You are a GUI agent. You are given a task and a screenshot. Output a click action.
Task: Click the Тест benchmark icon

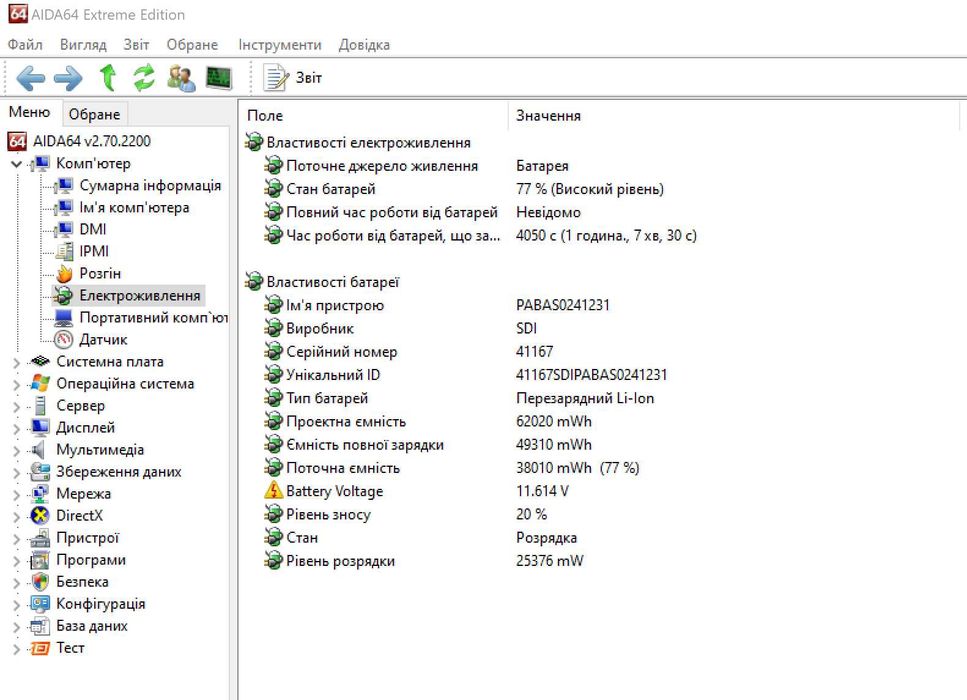pyautogui.click(x=40, y=648)
